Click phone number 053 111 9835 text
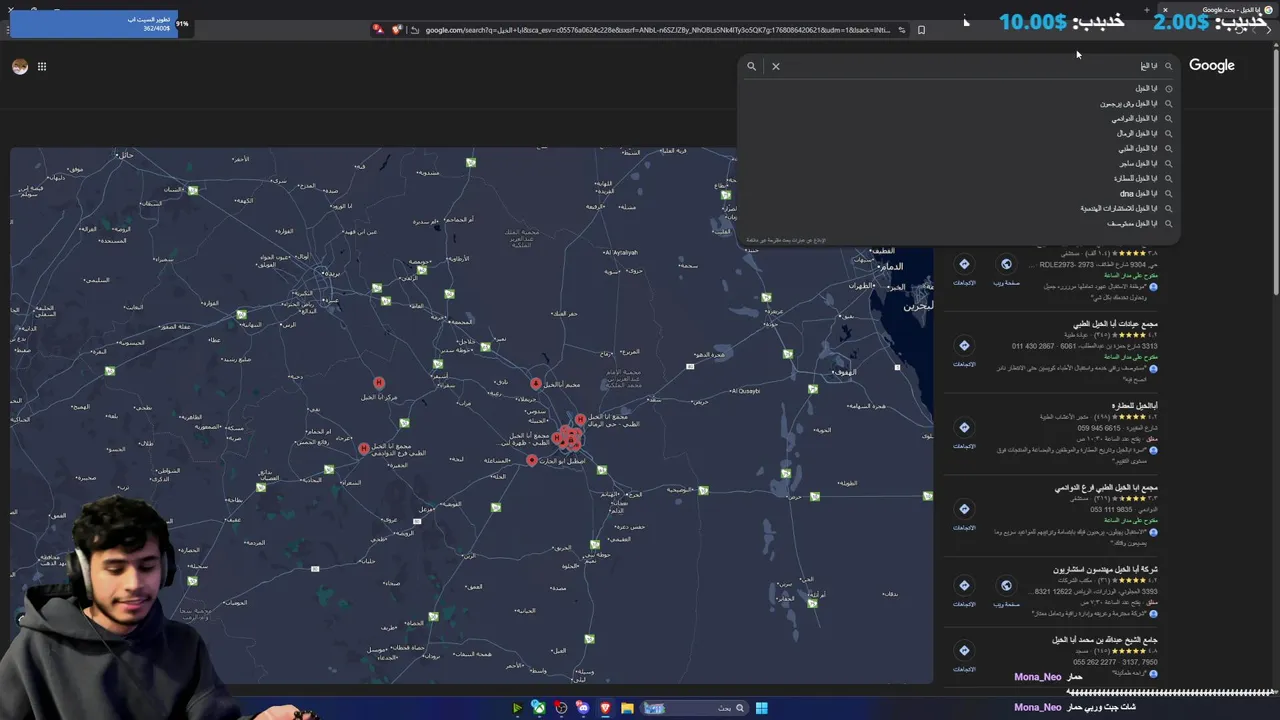The height and width of the screenshot is (720, 1280). point(1112,509)
